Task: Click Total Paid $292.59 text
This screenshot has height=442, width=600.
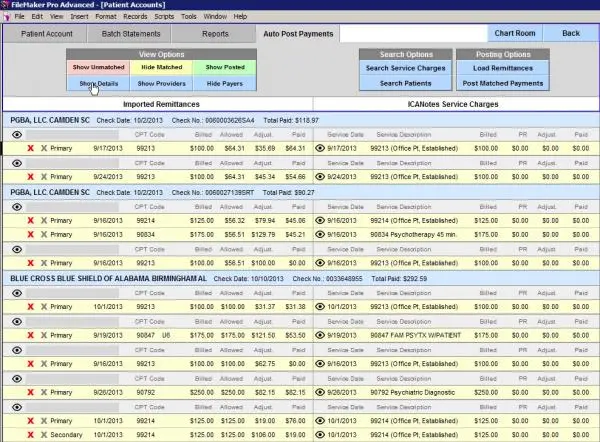Action: coord(399,279)
